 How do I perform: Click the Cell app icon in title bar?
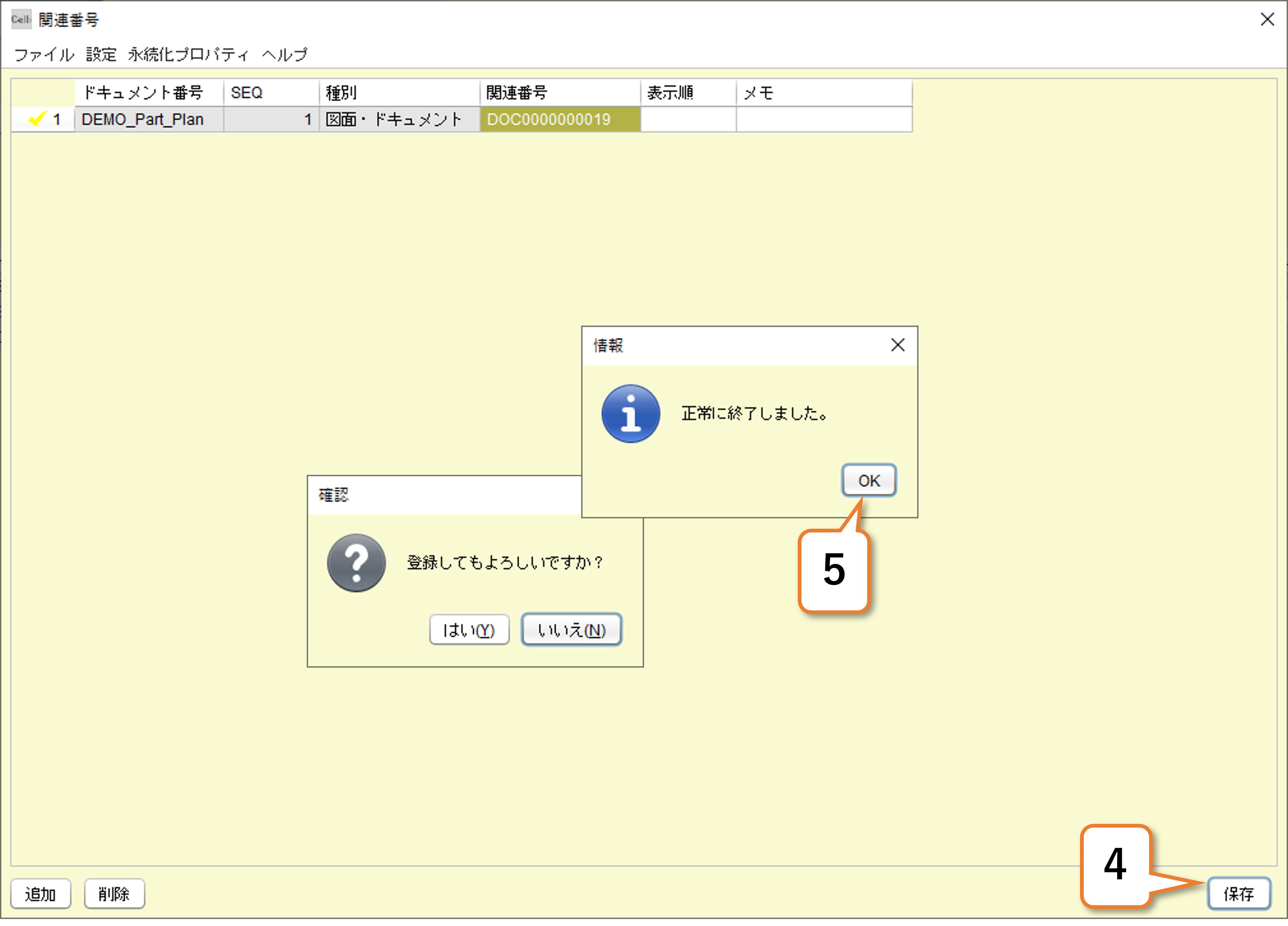tap(21, 19)
